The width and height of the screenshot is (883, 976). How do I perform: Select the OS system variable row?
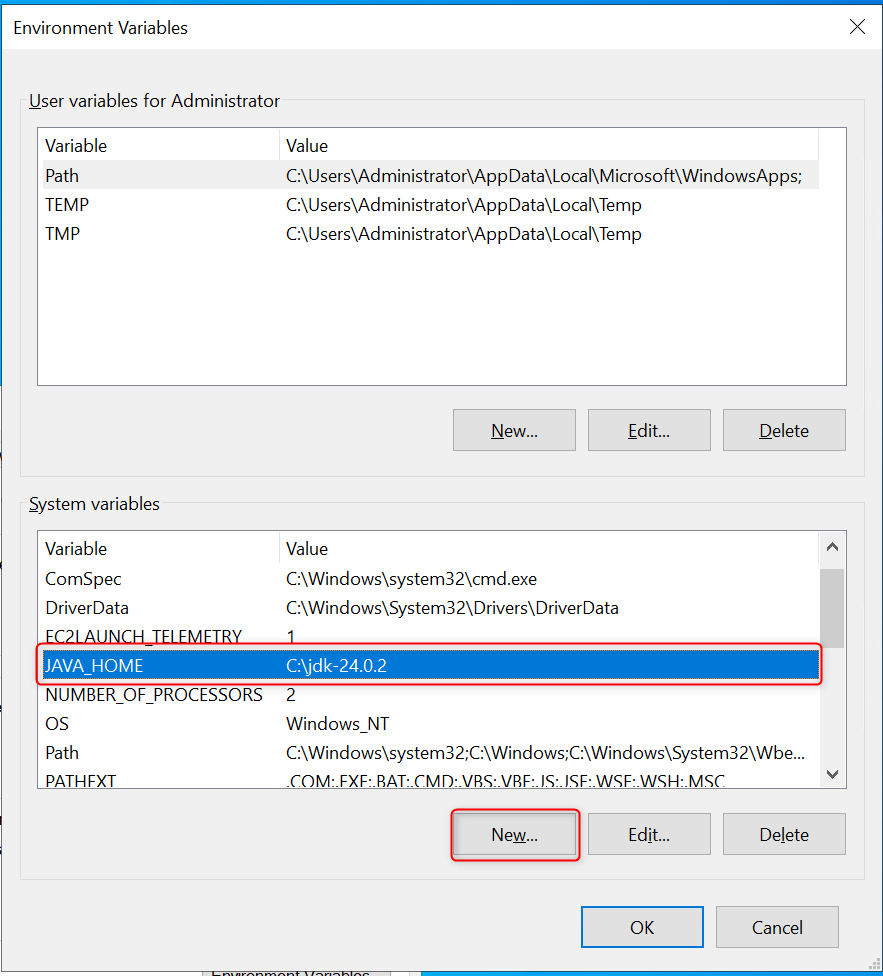point(431,724)
